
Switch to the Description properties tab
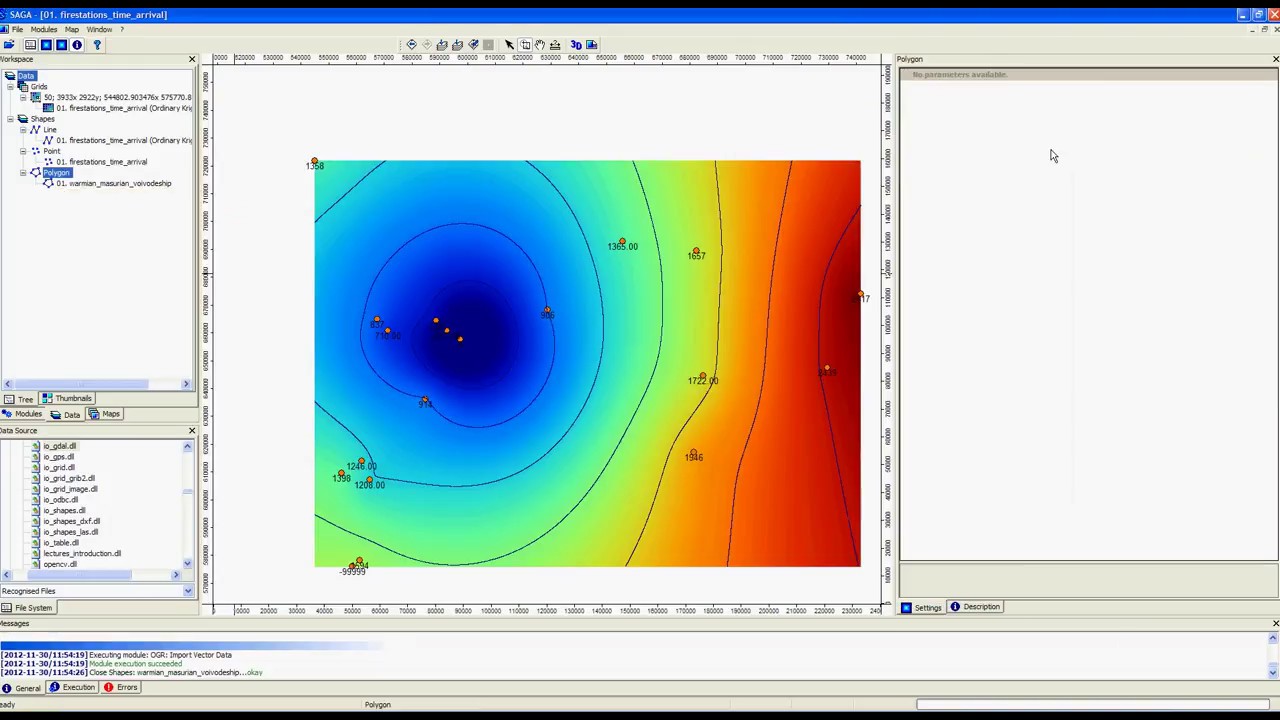pos(975,607)
